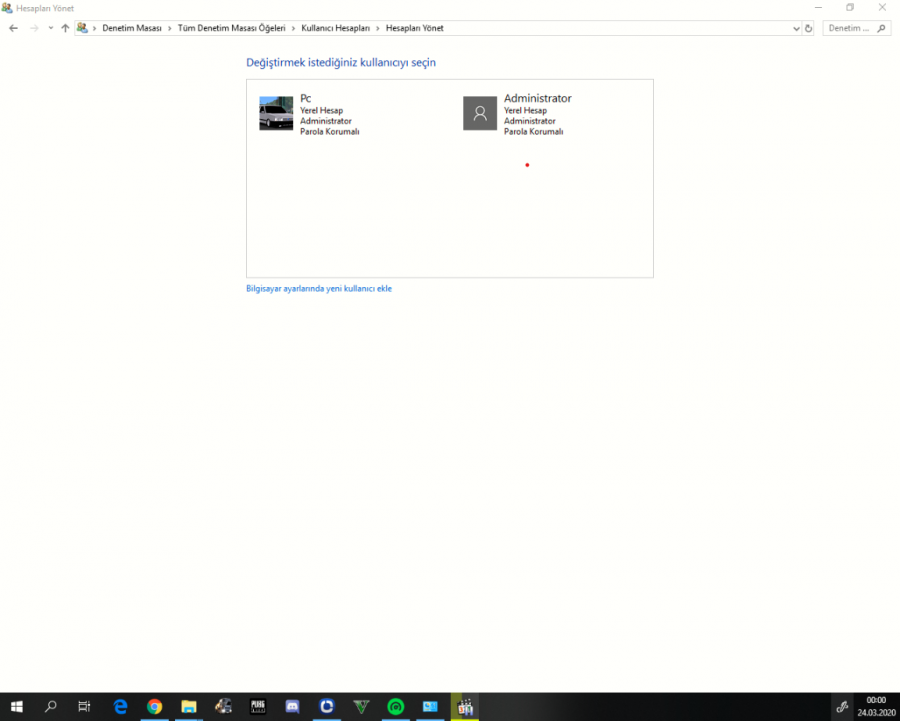Click Denetim Masası breadcrumb
This screenshot has height=721, width=900.
coord(132,28)
